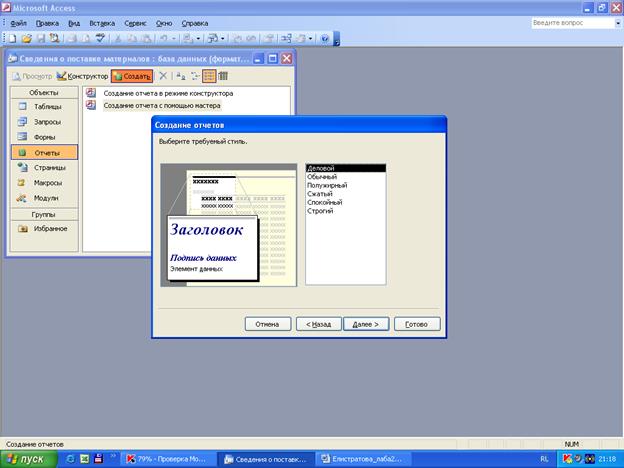Select the Обычный style
624x468 pixels.
(x=346, y=177)
